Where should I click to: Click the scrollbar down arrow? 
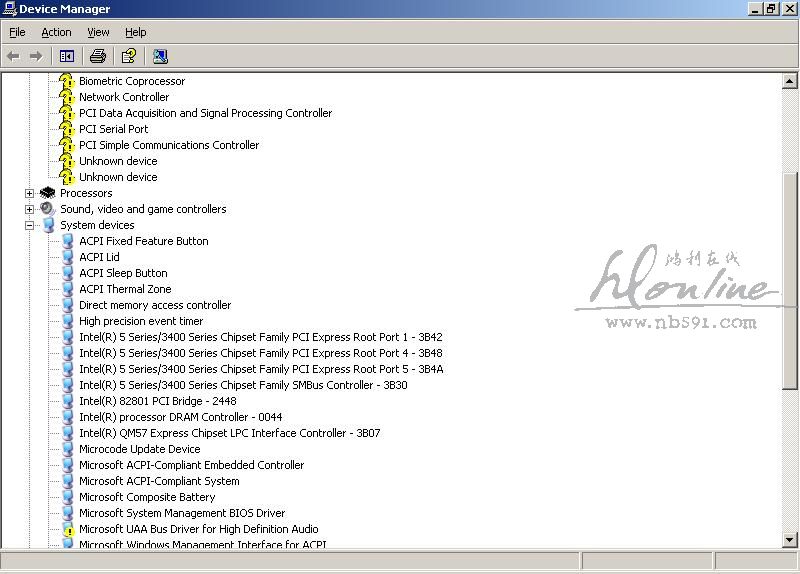(790, 540)
